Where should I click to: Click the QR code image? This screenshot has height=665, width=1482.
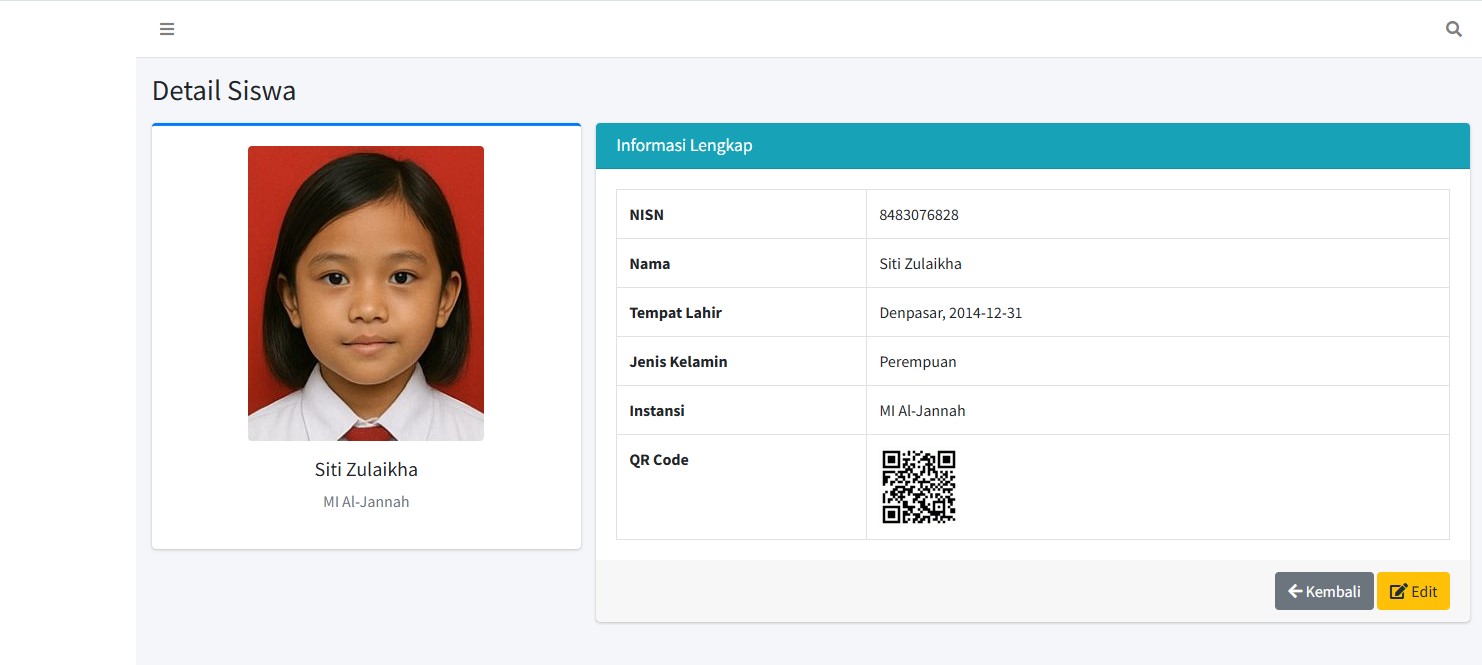(919, 487)
